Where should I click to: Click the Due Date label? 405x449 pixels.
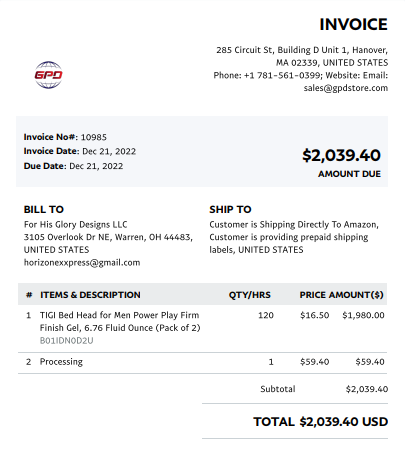(45, 166)
